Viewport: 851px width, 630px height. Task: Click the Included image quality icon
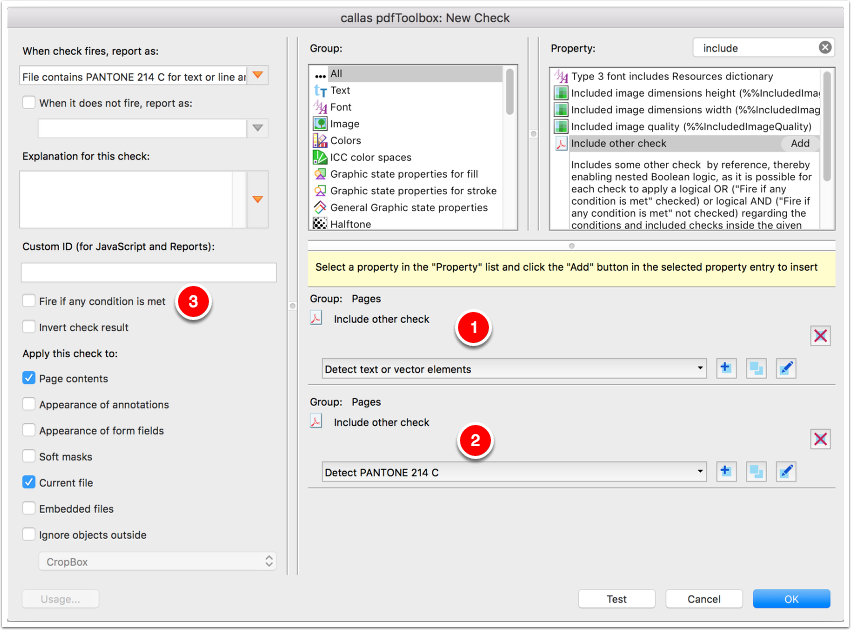[561, 126]
